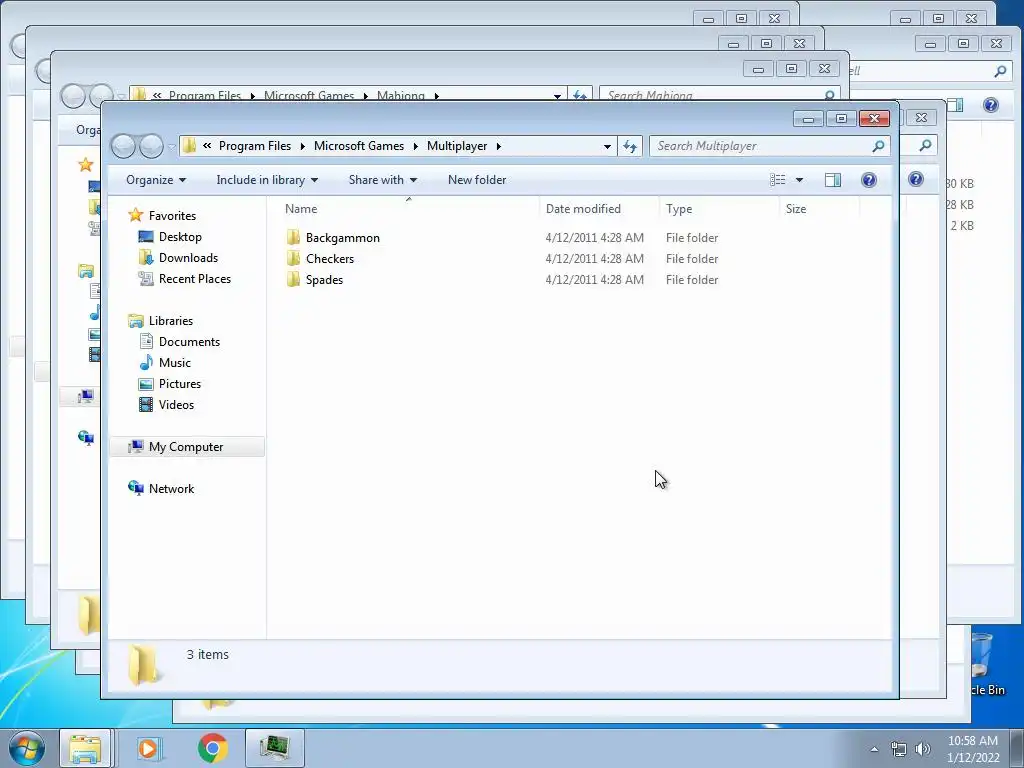Expand the views options arrow

pyautogui.click(x=799, y=180)
